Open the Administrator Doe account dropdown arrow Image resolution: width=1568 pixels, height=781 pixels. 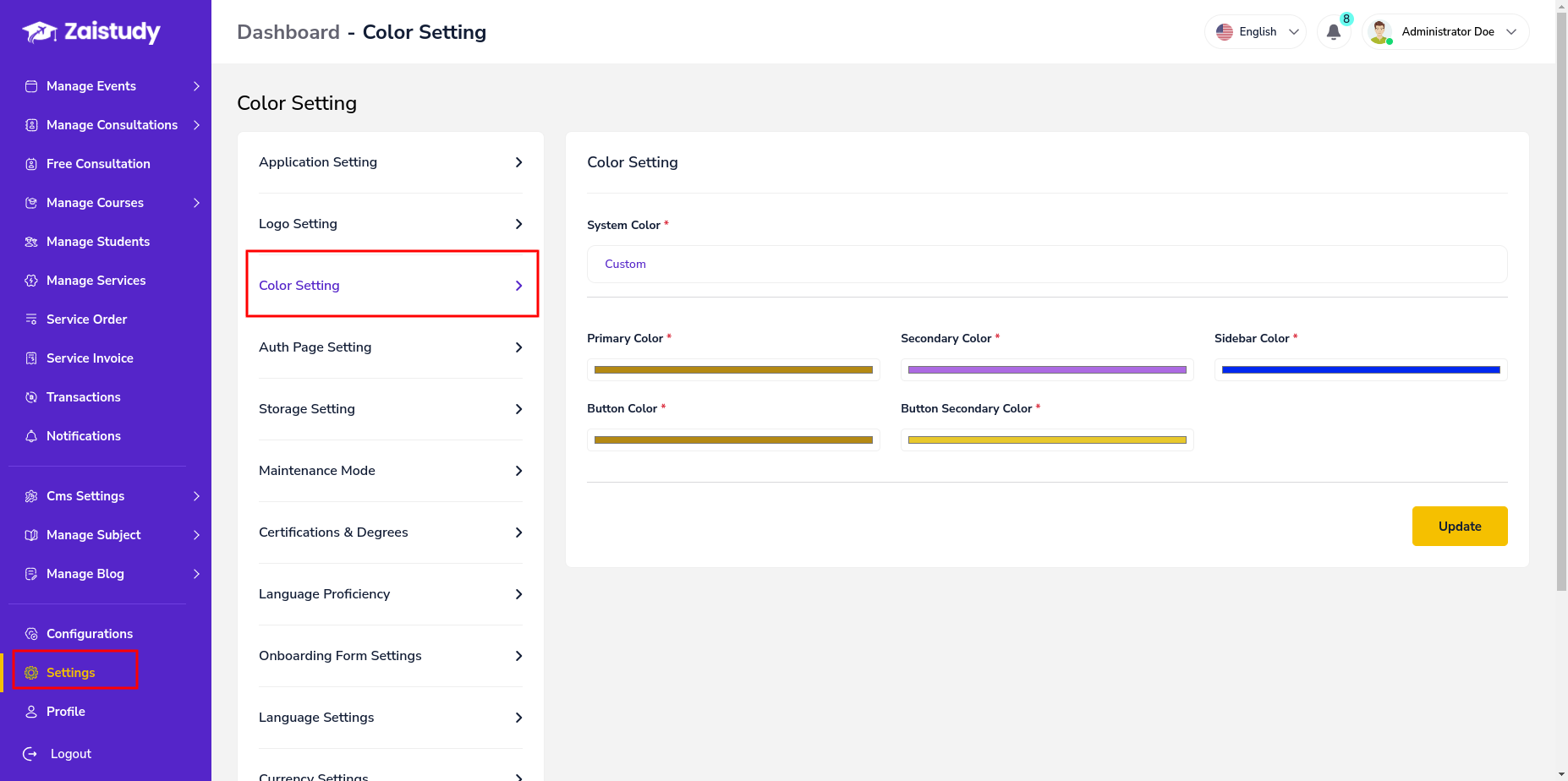click(1511, 32)
